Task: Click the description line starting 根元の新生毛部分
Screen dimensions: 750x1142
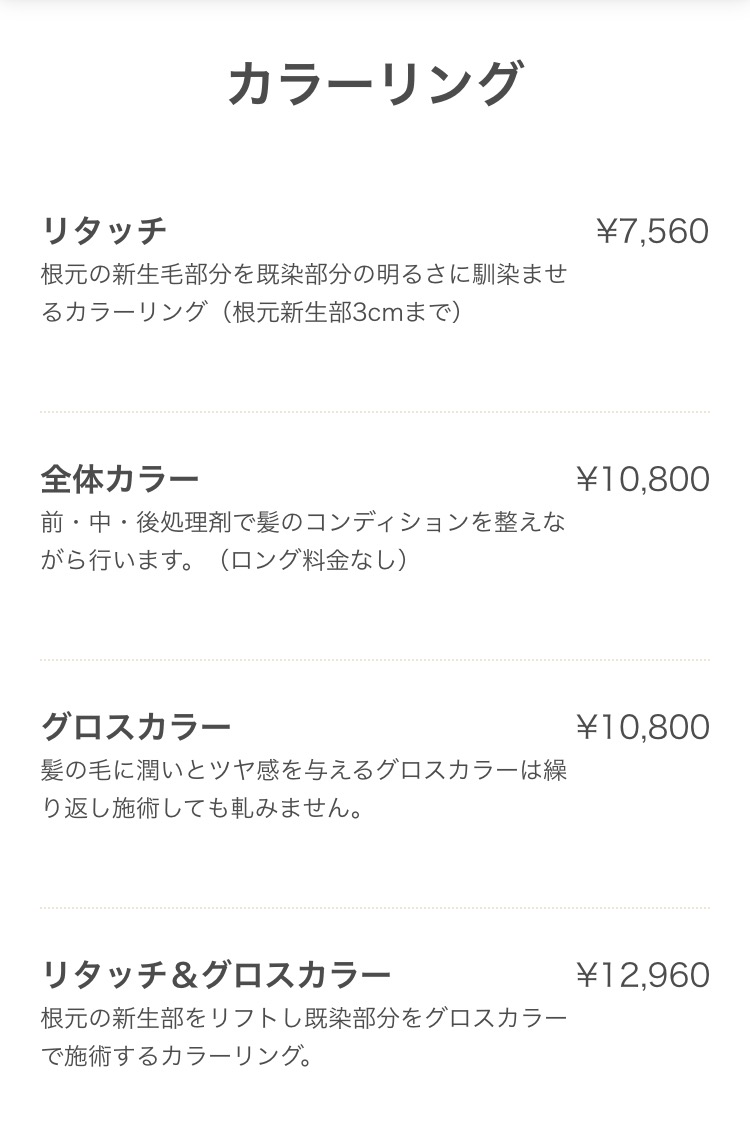Action: tap(304, 274)
